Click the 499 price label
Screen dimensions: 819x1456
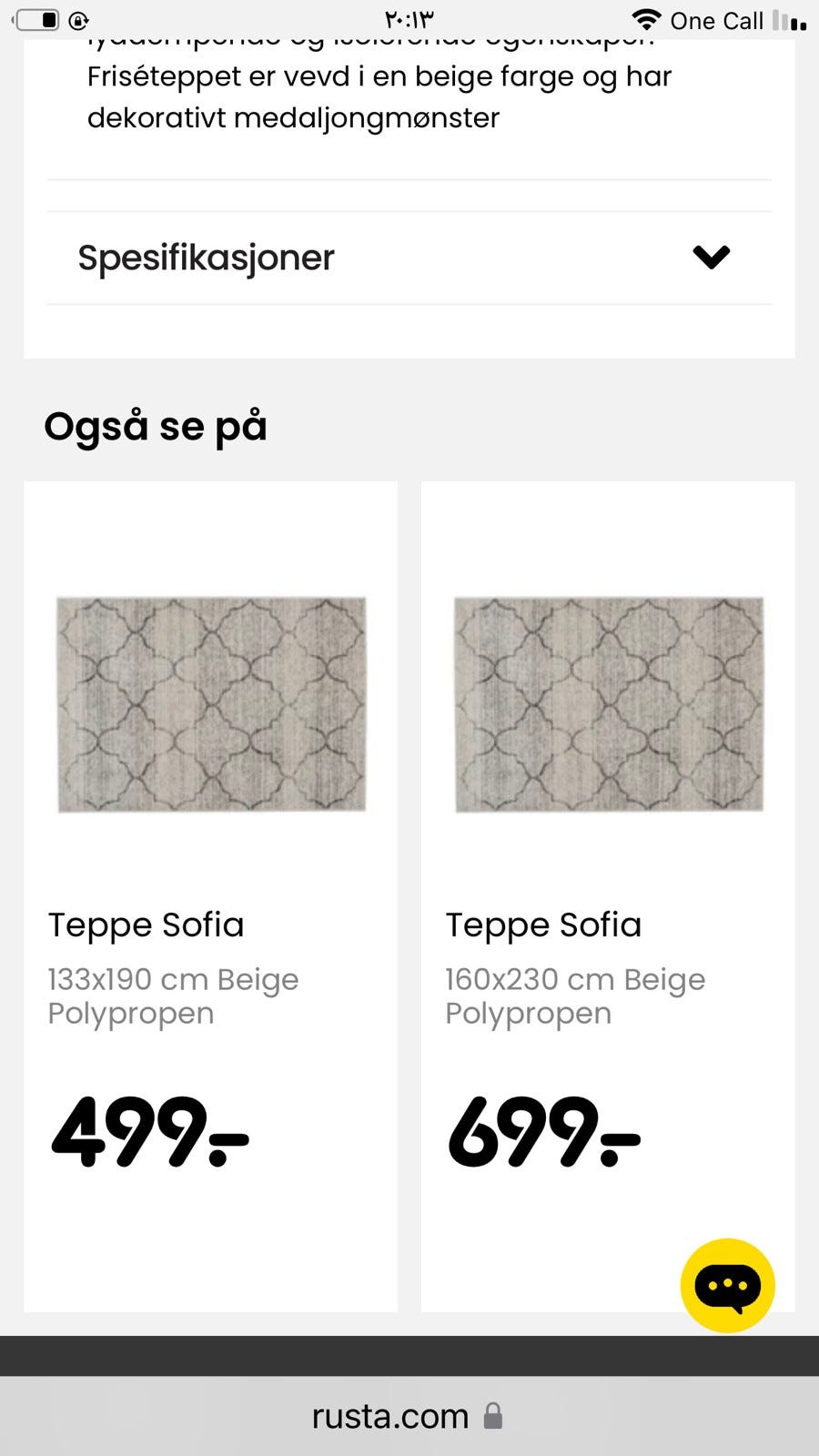tap(150, 1132)
